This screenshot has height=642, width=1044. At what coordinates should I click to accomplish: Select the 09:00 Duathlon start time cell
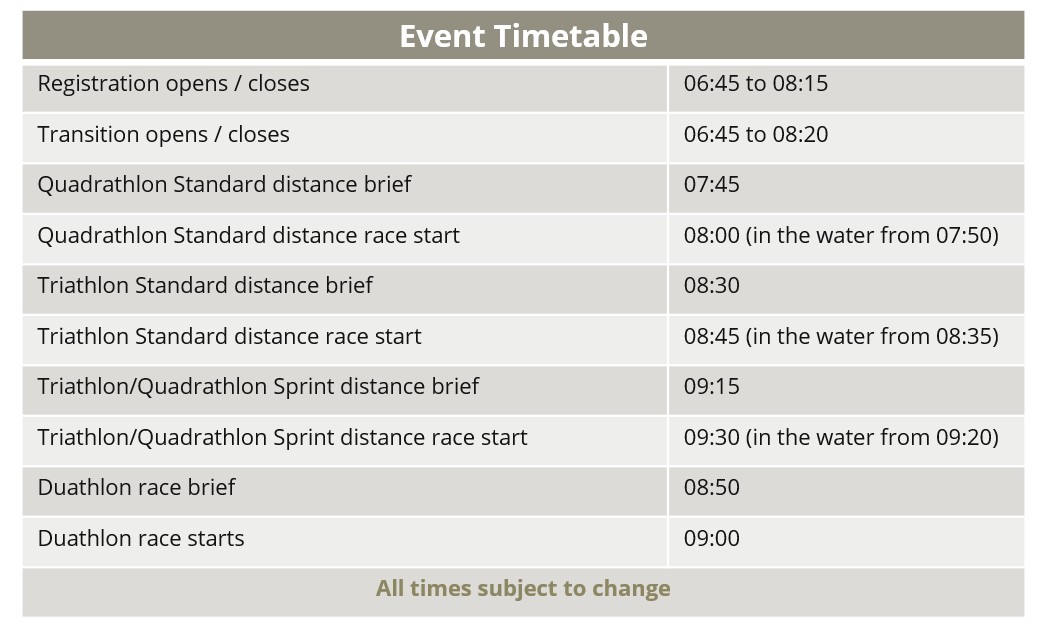[x=712, y=539]
